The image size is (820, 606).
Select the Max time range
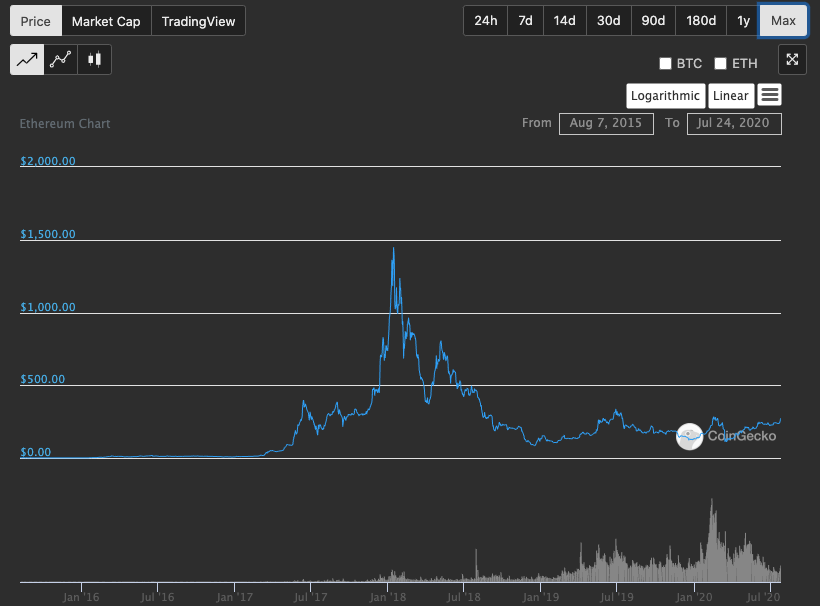[783, 21]
